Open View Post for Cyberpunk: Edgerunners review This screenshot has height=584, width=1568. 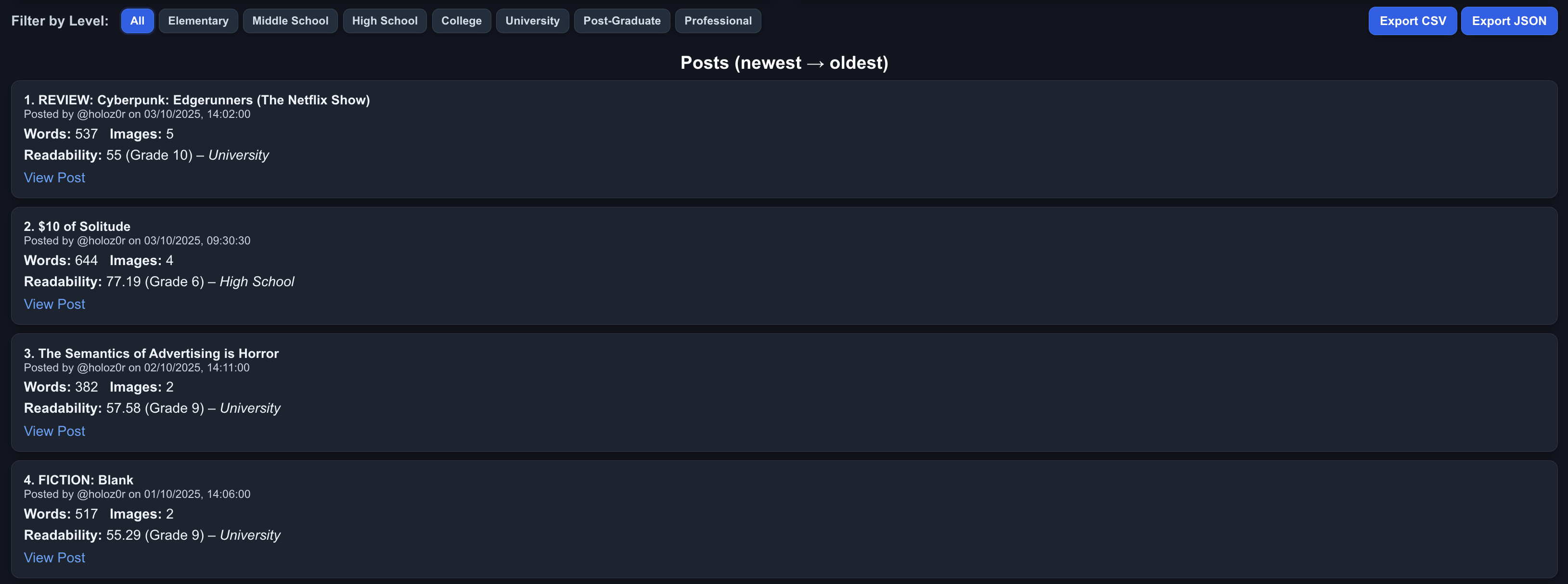point(54,178)
